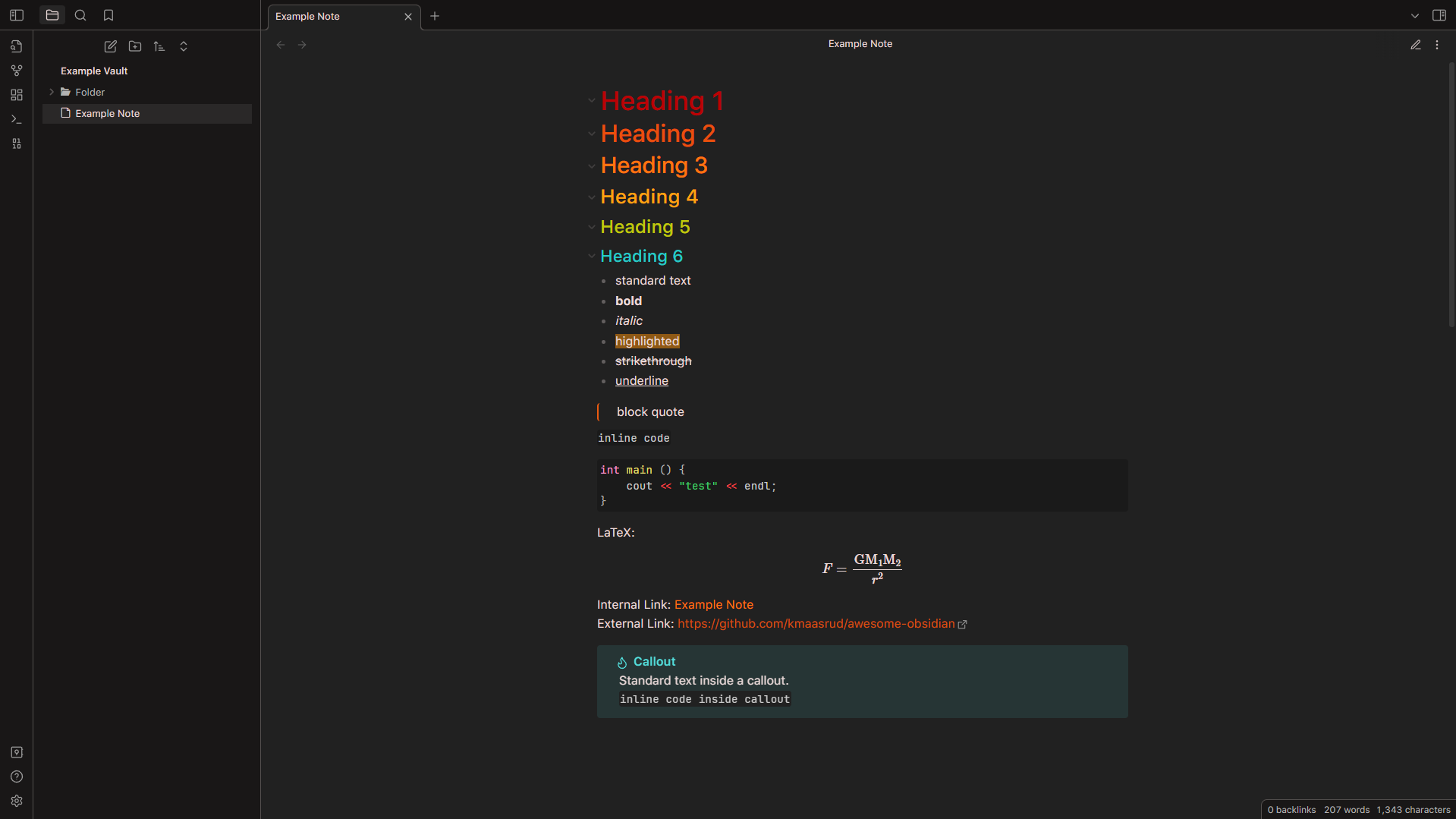This screenshot has width=1456, height=819.
Task: Click the strikethrough list item
Action: coord(653,361)
